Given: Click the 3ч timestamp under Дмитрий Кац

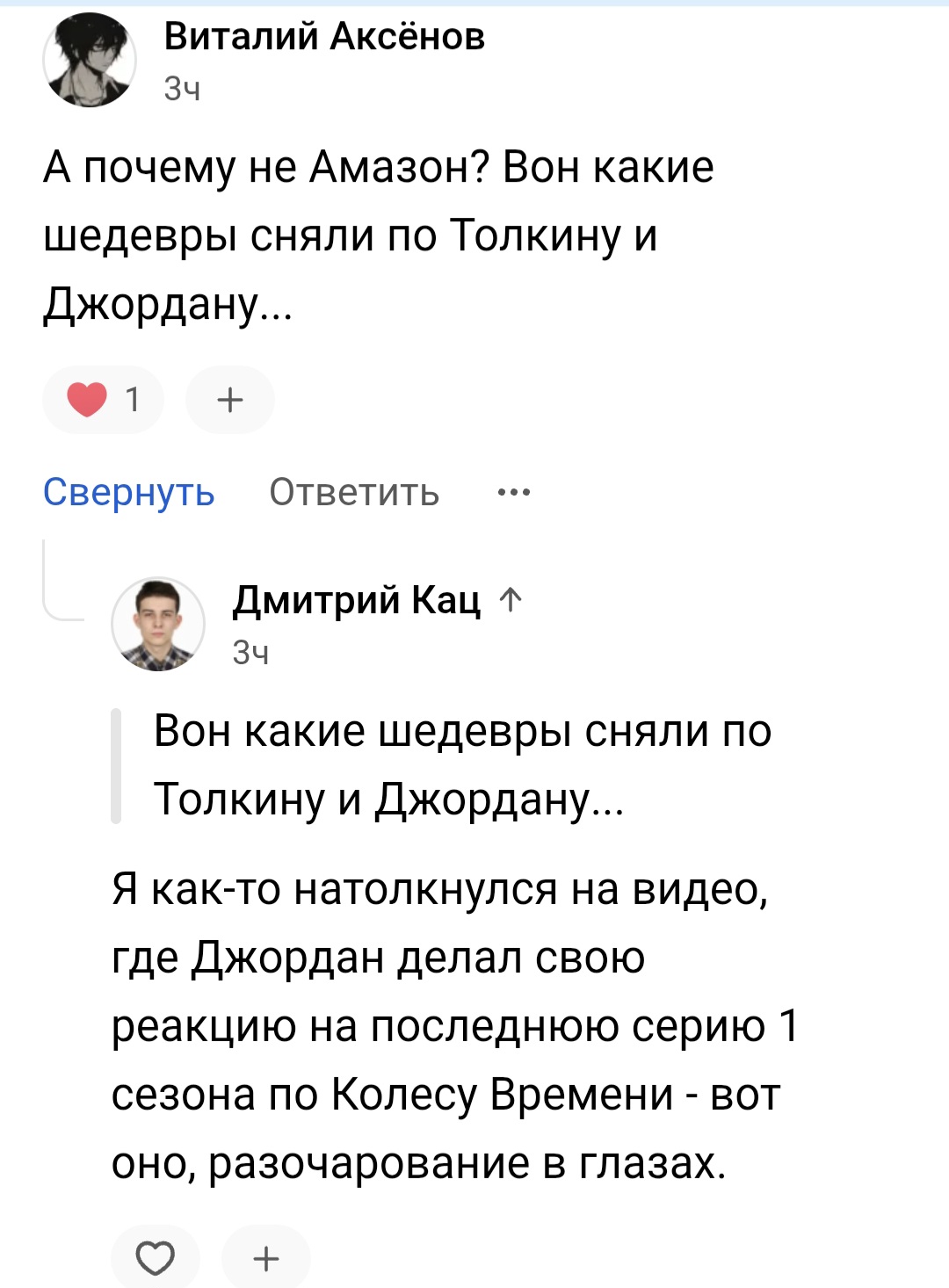Looking at the screenshot, I should (x=251, y=652).
